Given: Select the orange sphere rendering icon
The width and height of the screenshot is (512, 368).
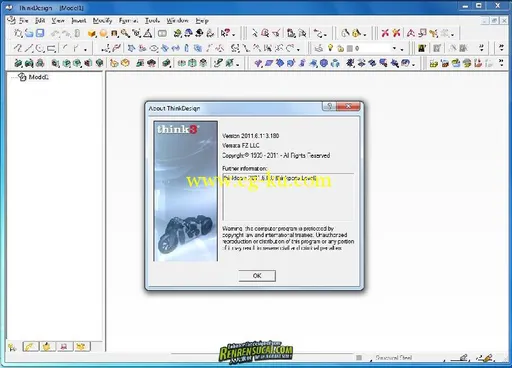Looking at the screenshot, I should point(103,33).
